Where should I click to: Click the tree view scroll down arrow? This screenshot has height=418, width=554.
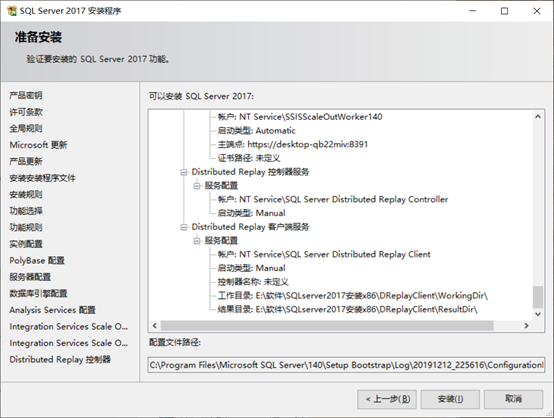coord(538,314)
